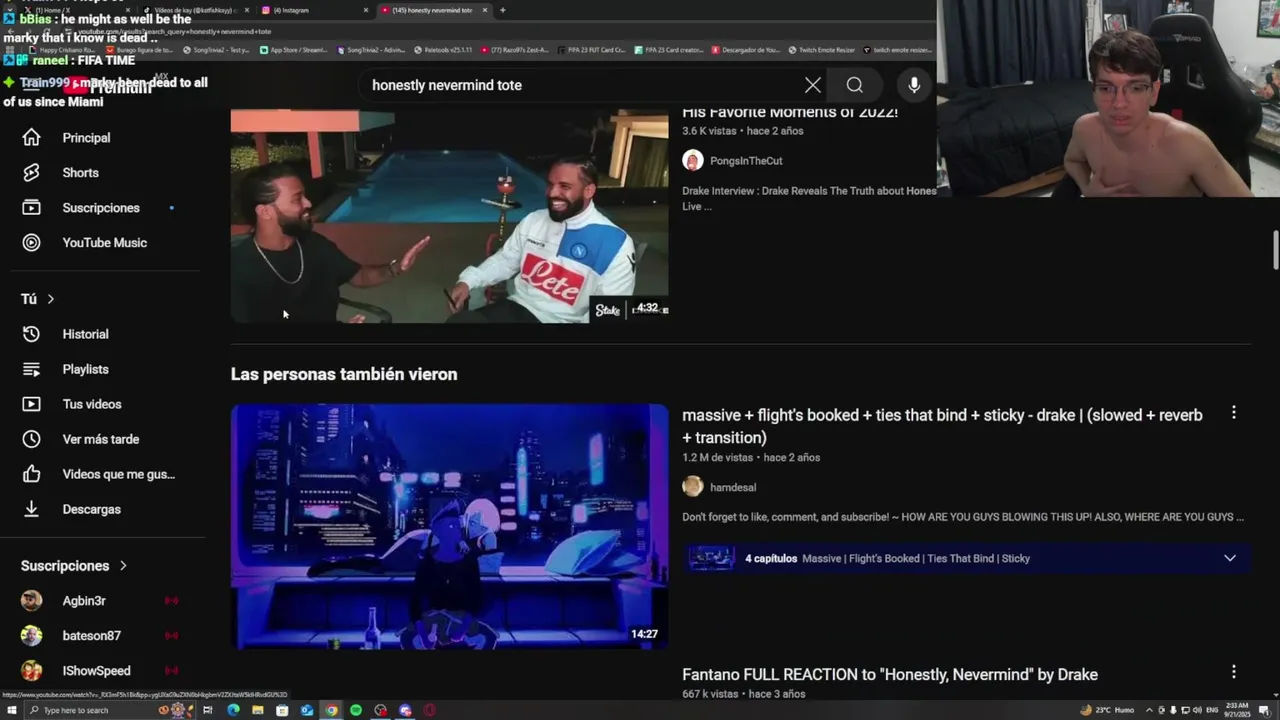Open options menu for slowed reverb video

(1233, 413)
